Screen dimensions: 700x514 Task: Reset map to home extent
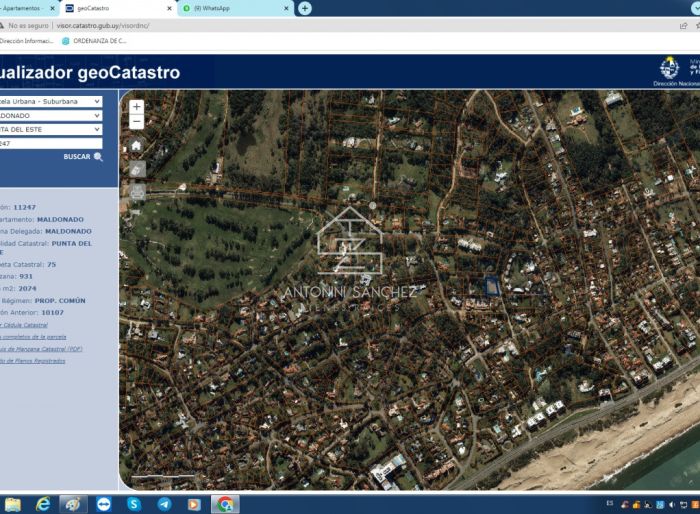coord(137,146)
